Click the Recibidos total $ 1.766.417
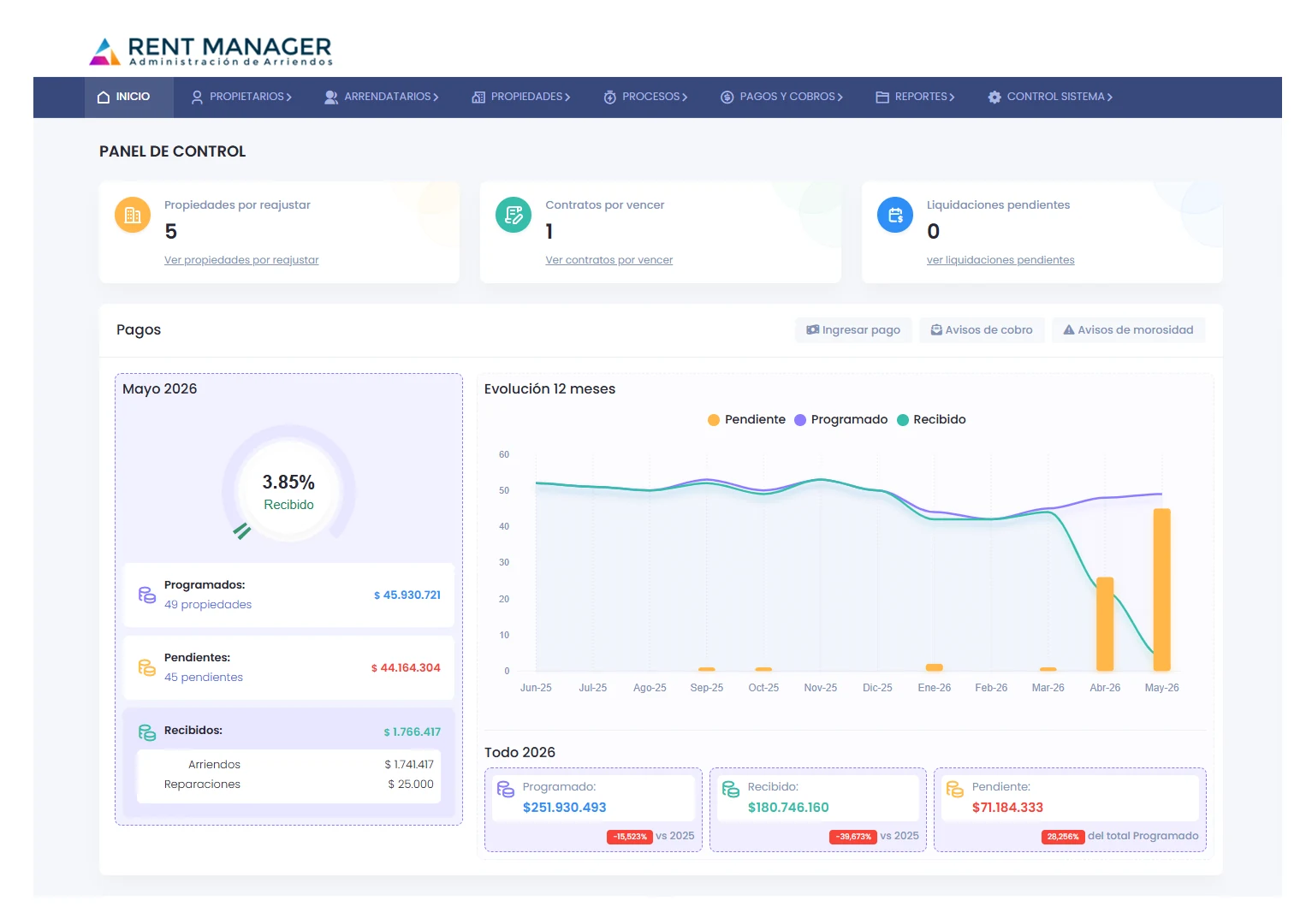 click(x=413, y=732)
